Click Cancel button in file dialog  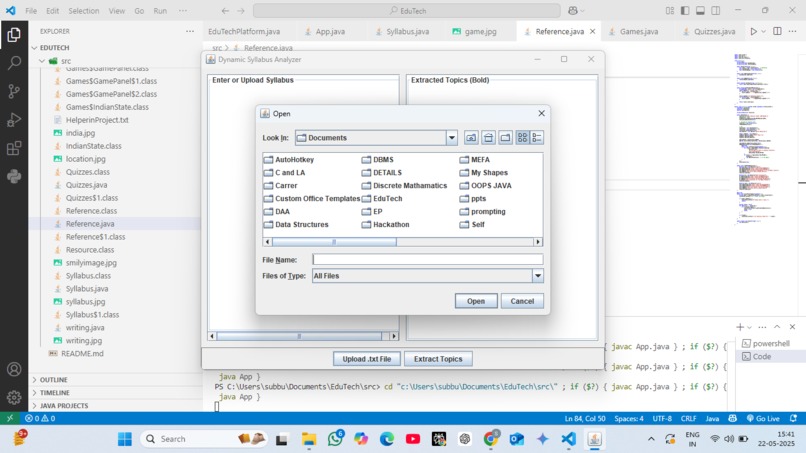coord(522,301)
